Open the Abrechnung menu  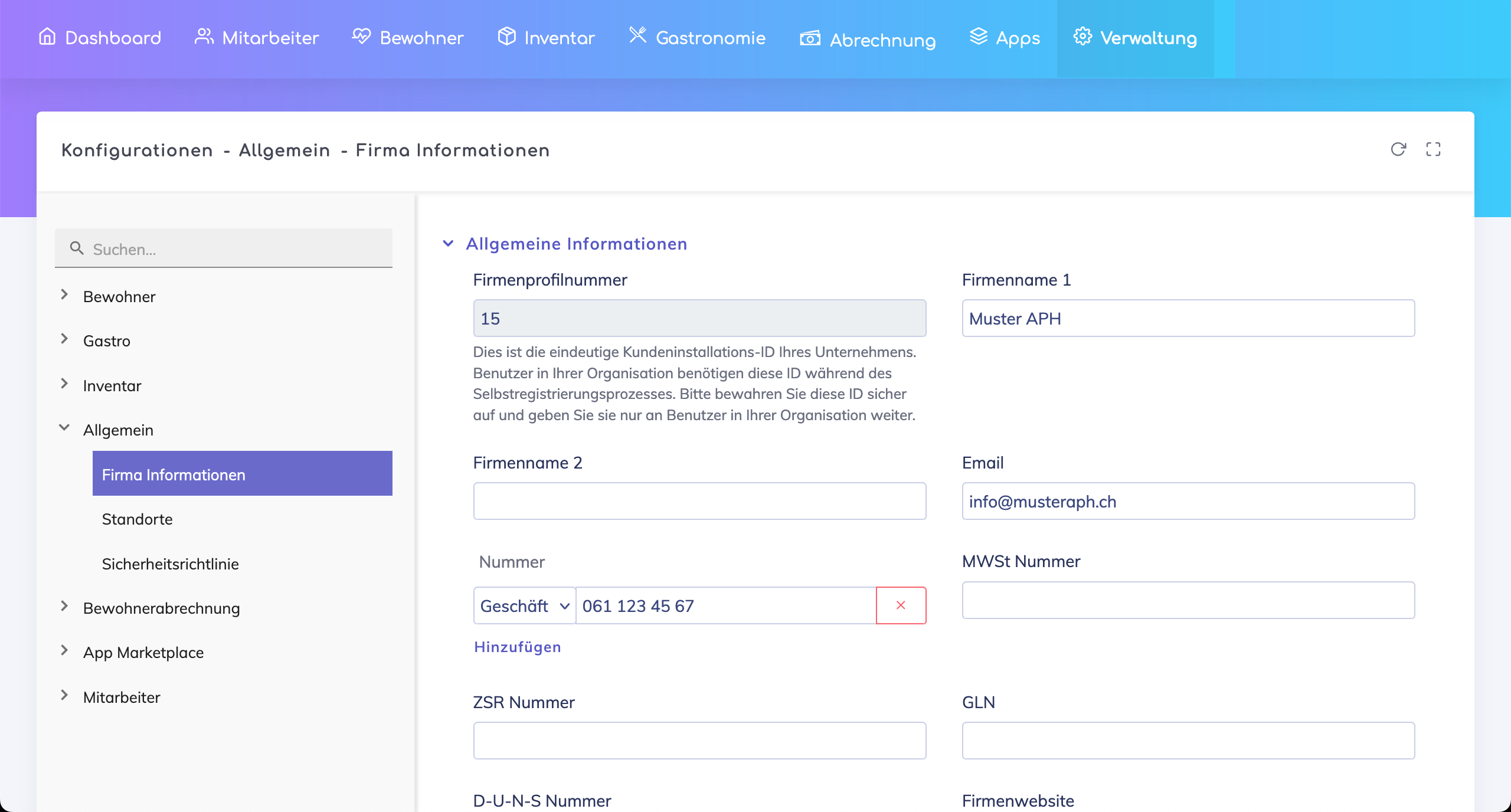coord(868,39)
